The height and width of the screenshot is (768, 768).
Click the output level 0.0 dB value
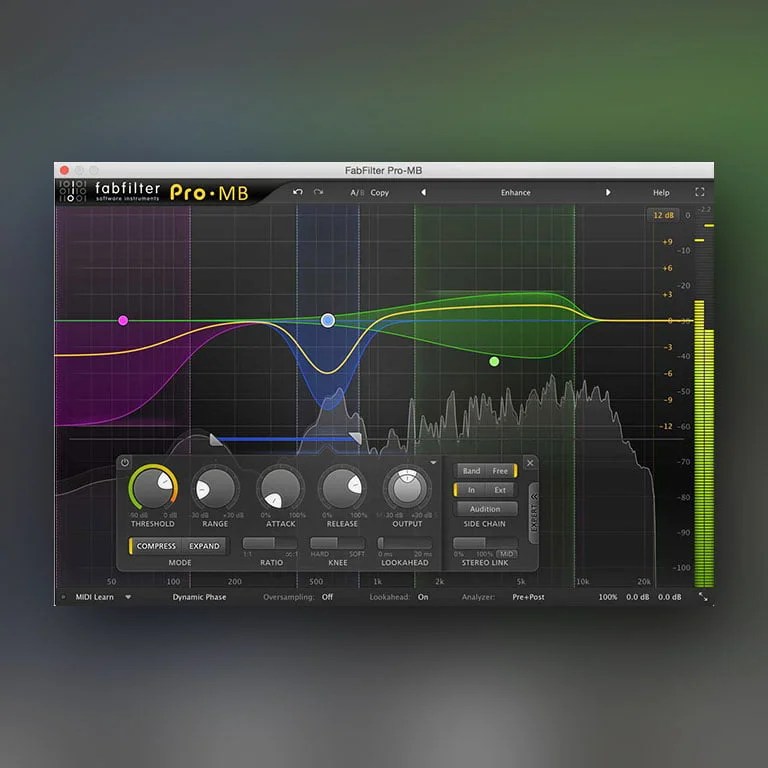tap(669, 597)
